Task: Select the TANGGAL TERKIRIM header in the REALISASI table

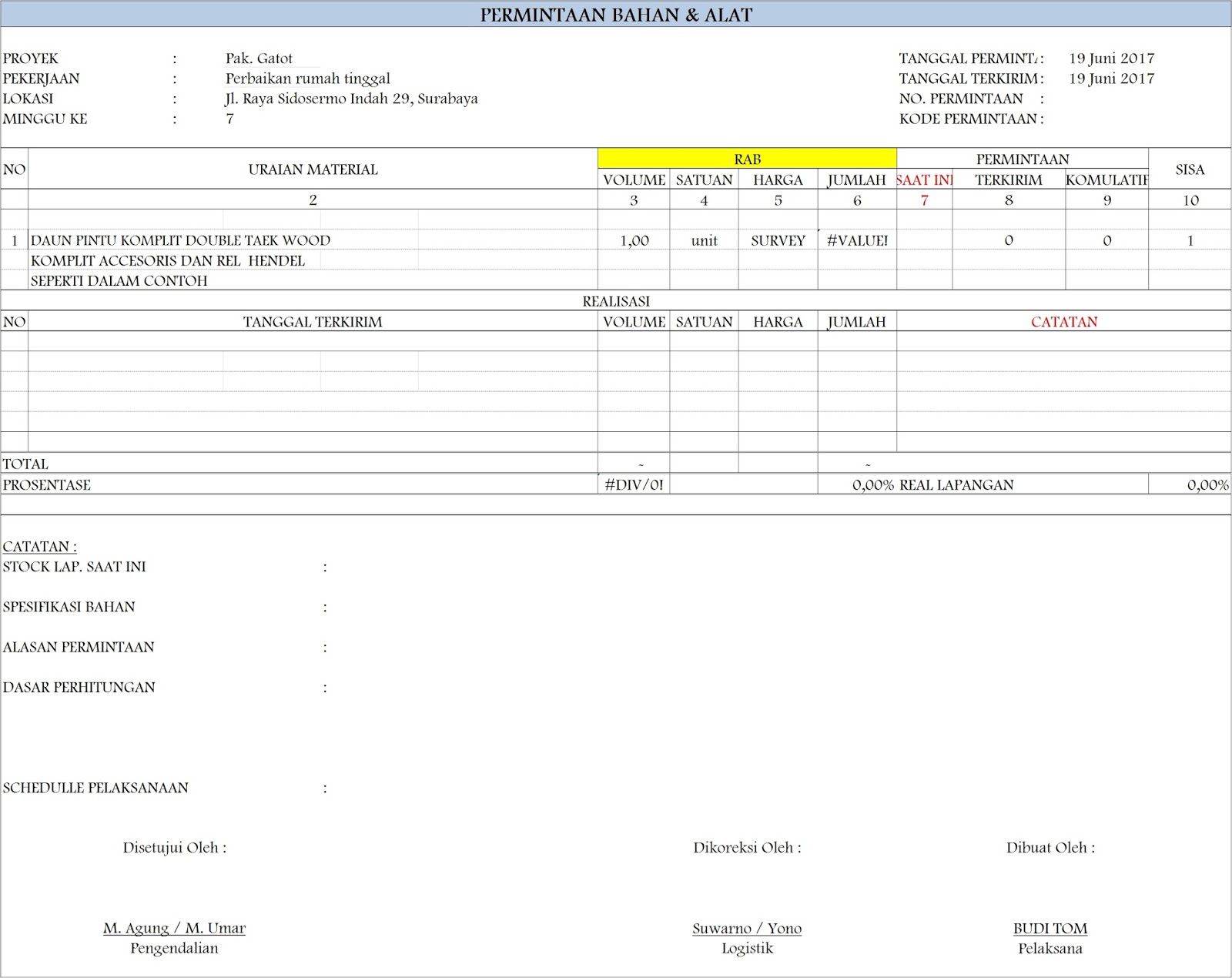Action: [x=313, y=322]
